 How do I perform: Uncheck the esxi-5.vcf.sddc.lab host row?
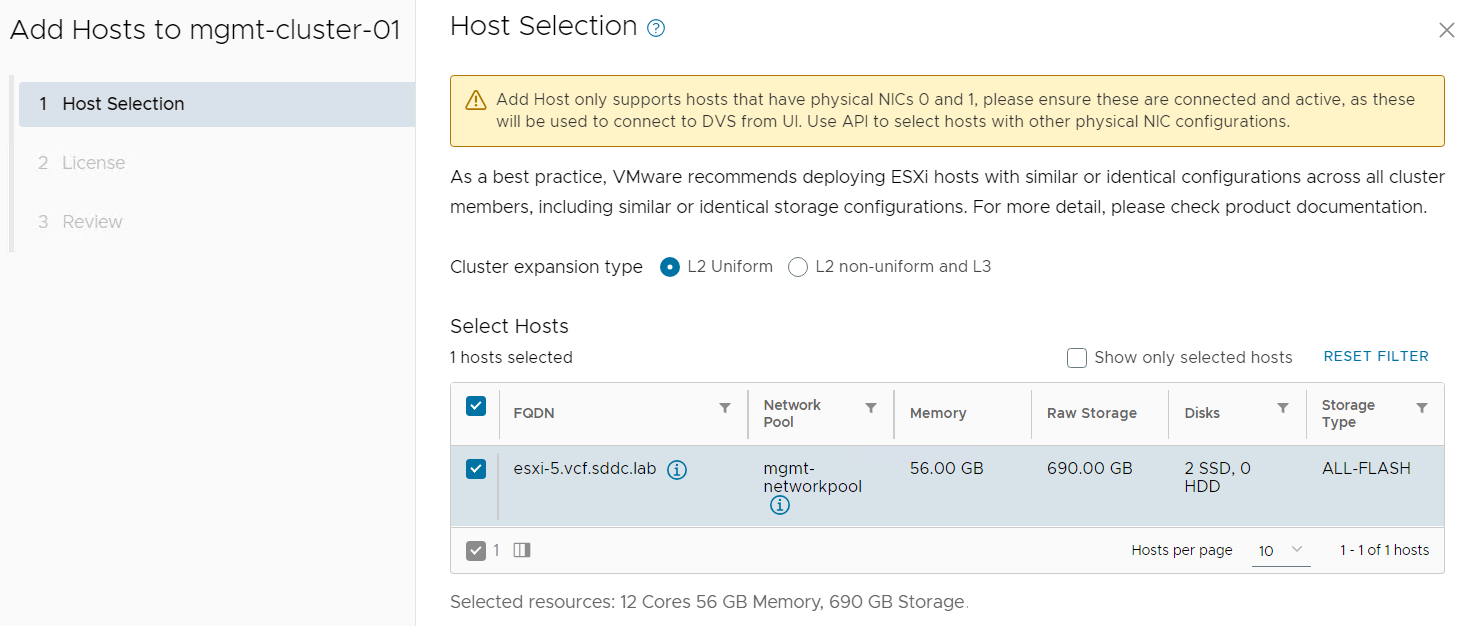(476, 469)
